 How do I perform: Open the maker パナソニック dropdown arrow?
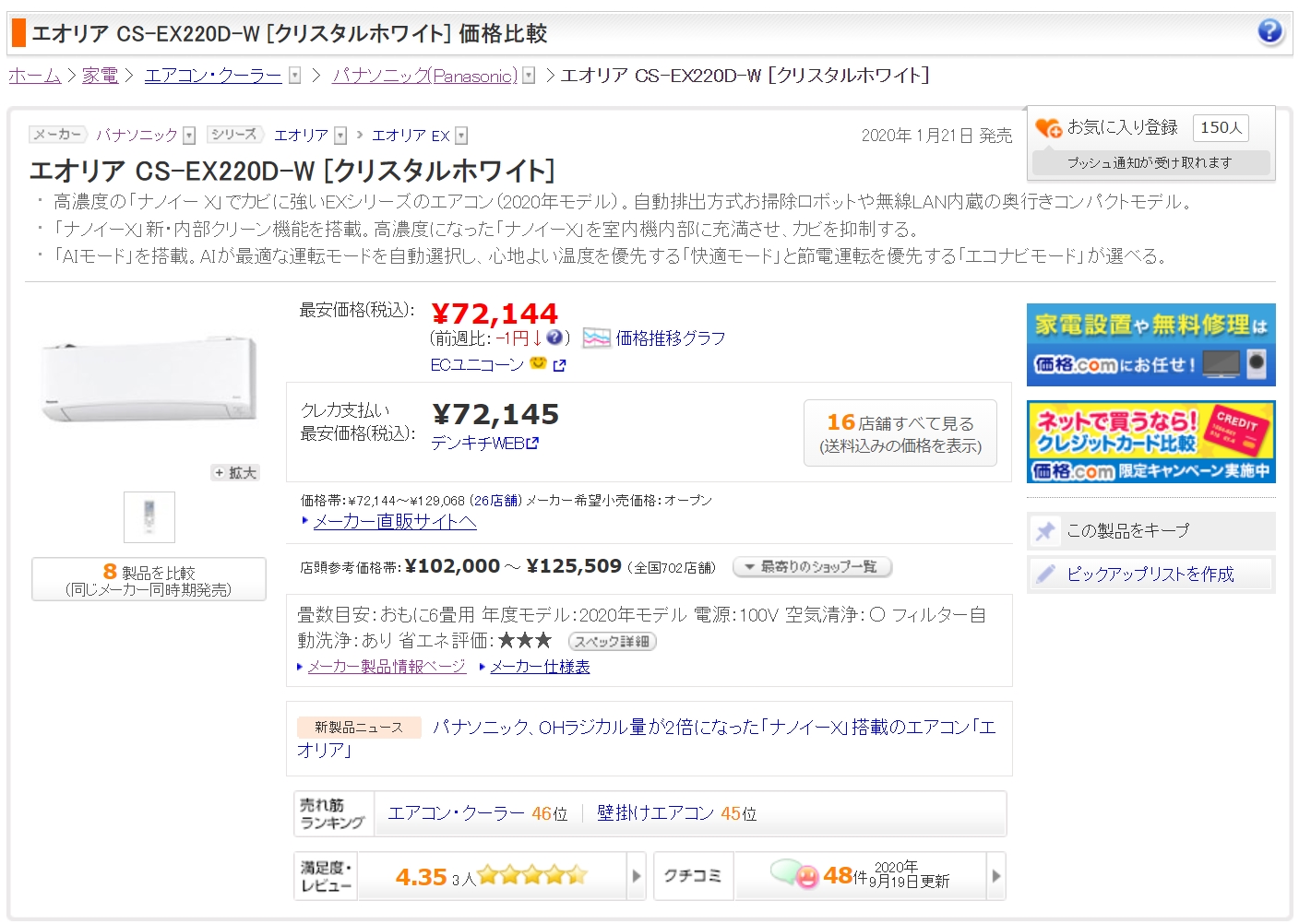tap(189, 136)
